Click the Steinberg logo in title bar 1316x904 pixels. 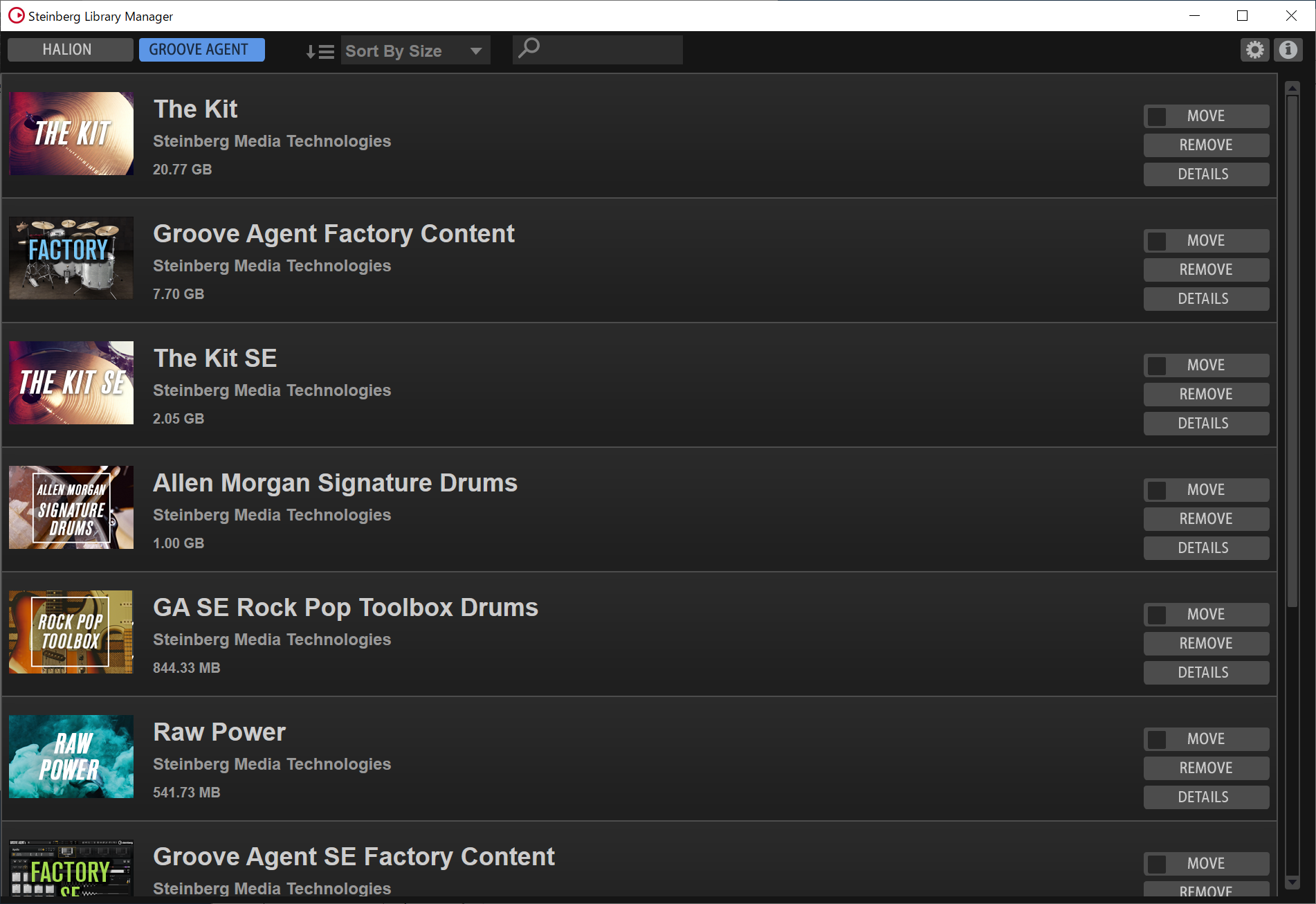pos(16,15)
